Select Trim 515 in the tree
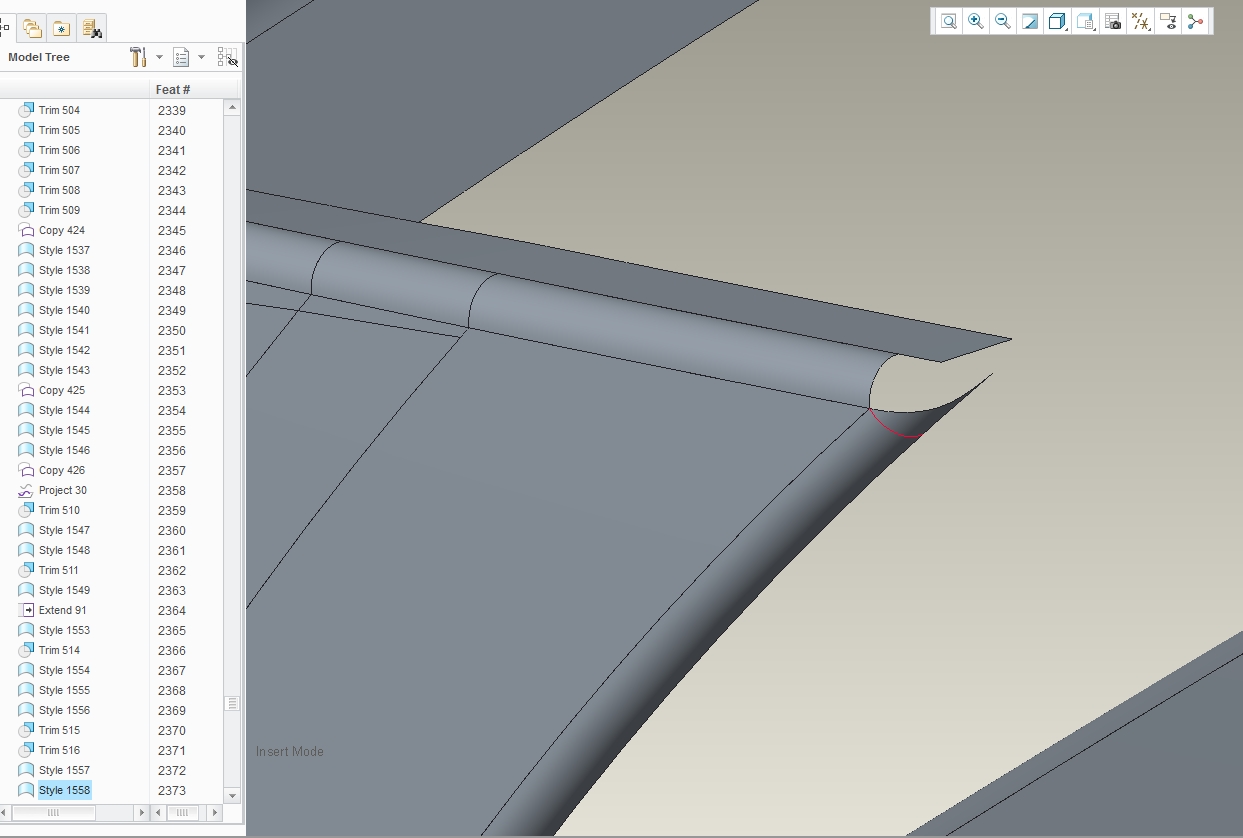The height and width of the screenshot is (838, 1243). [59, 730]
